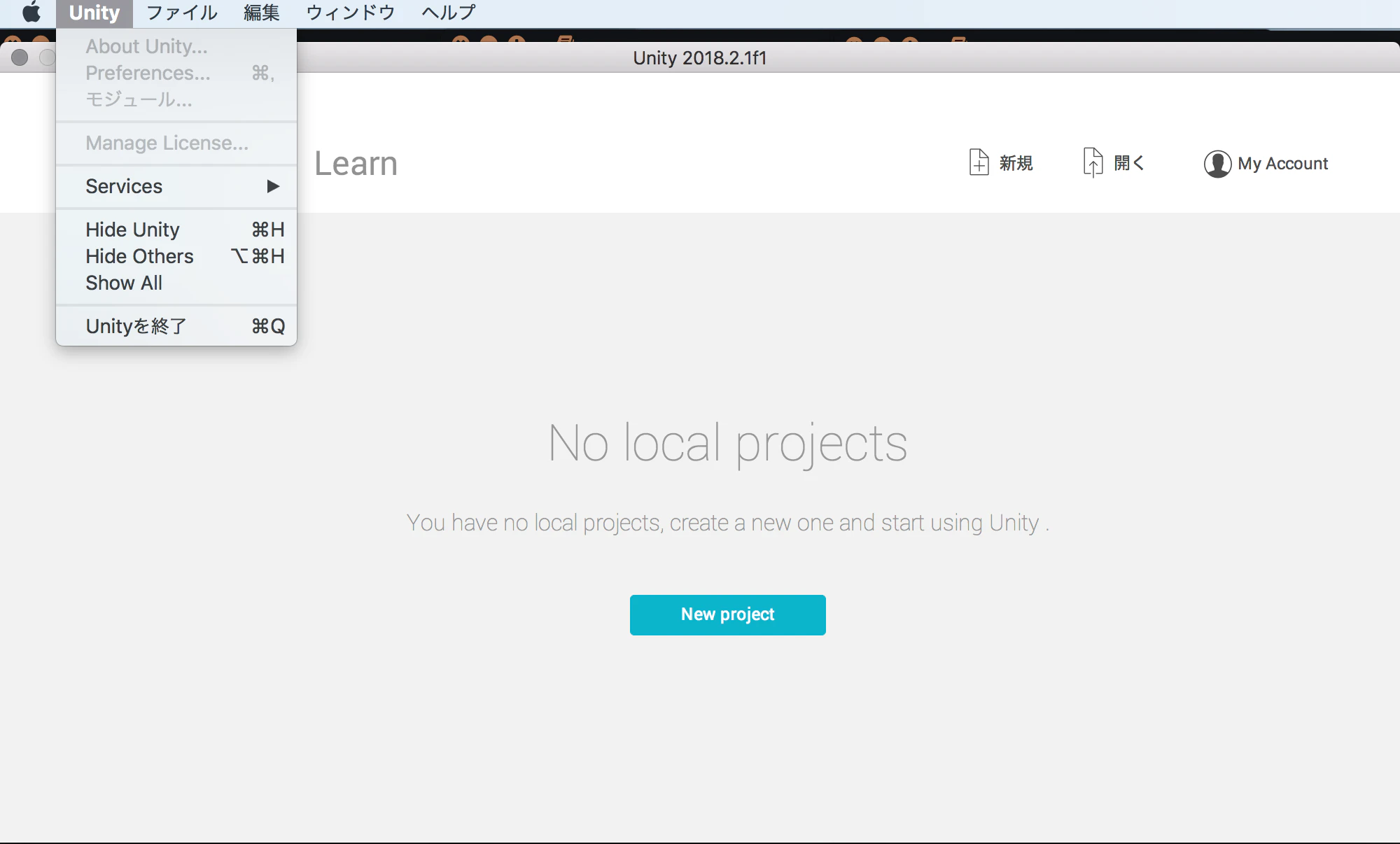Open the ヘルプ menu
This screenshot has width=1400, height=844.
coord(449,13)
